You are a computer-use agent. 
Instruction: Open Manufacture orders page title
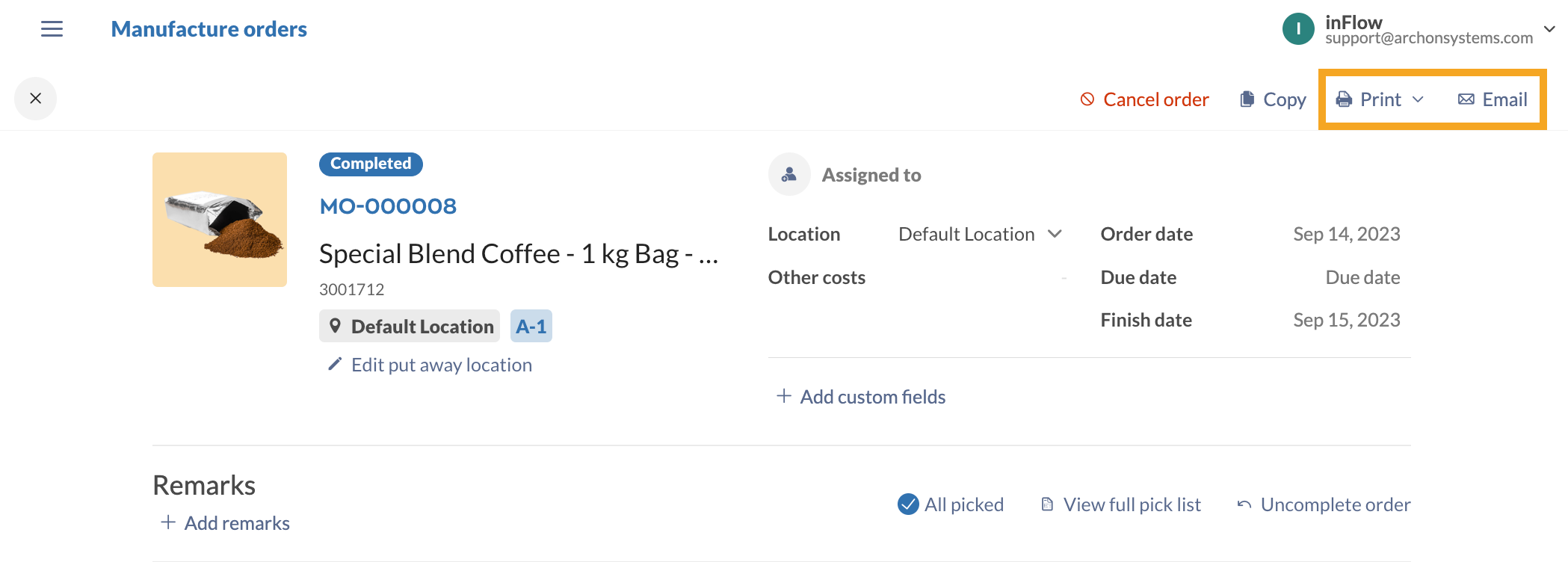pos(209,29)
